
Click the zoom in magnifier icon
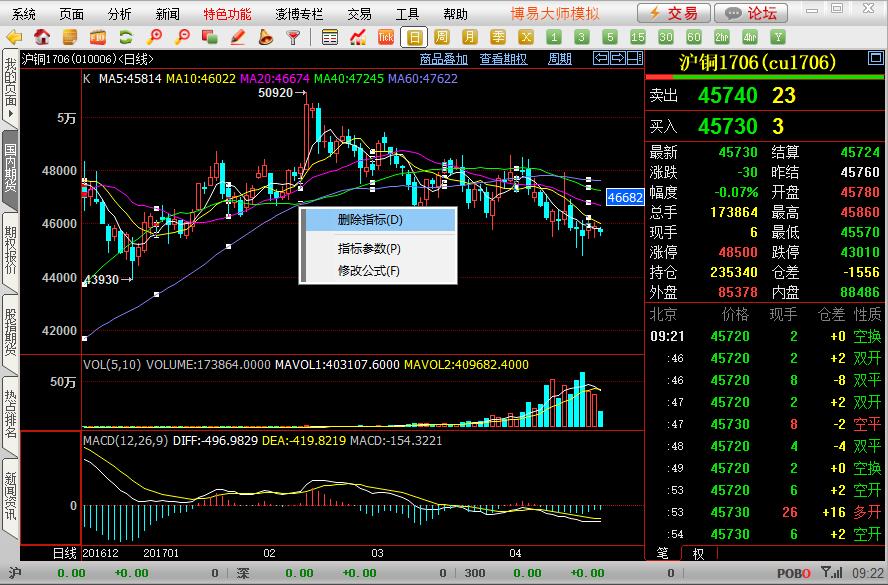click(x=155, y=38)
